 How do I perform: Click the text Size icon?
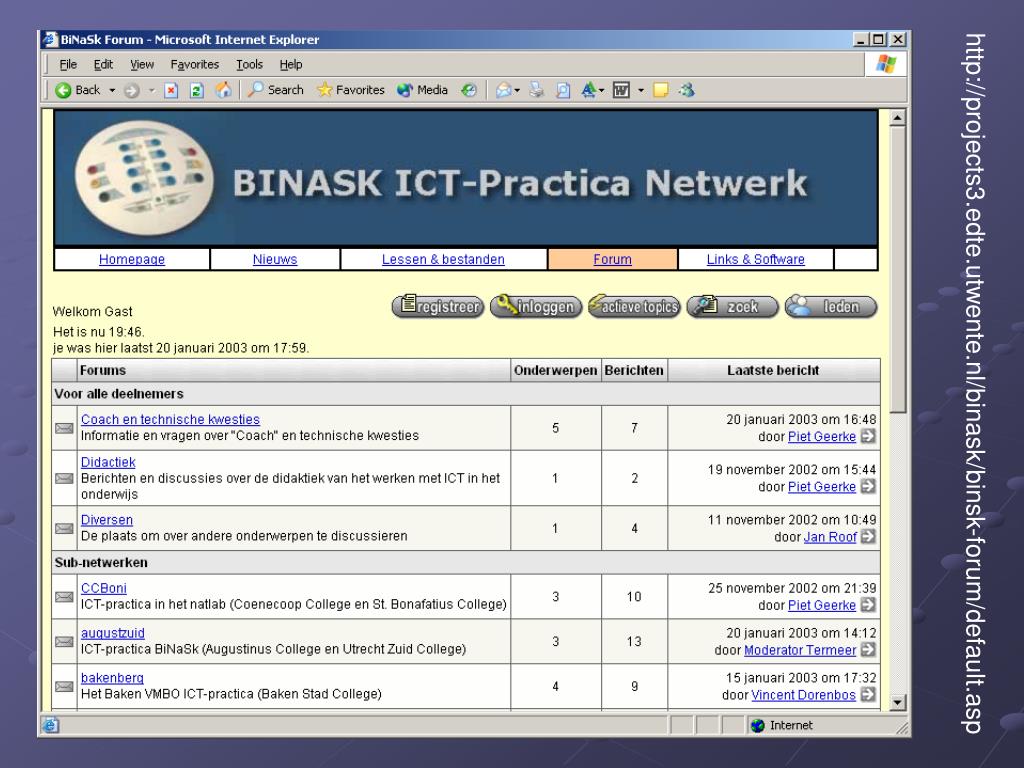click(x=588, y=90)
